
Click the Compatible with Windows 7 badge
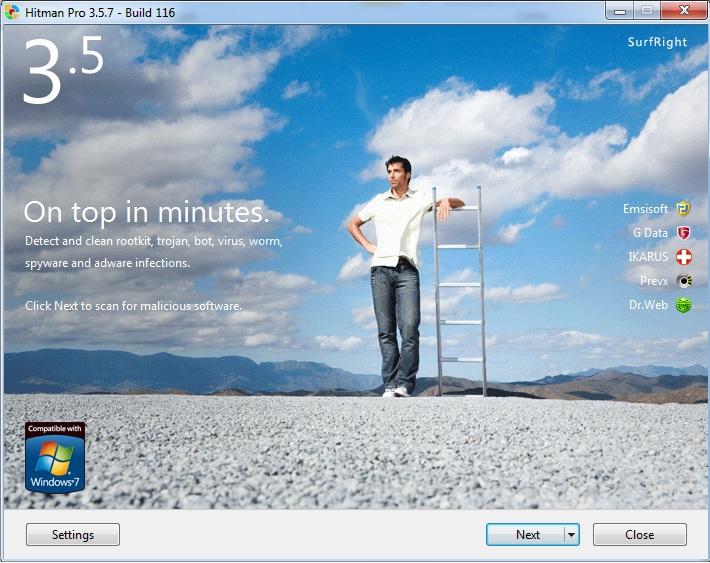pos(55,457)
